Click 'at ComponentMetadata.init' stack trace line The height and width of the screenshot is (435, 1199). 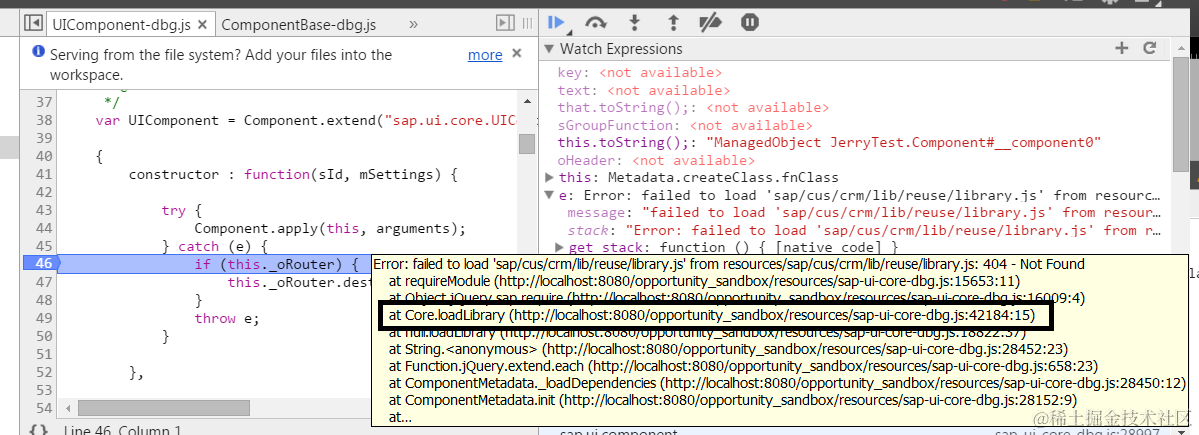732,400
